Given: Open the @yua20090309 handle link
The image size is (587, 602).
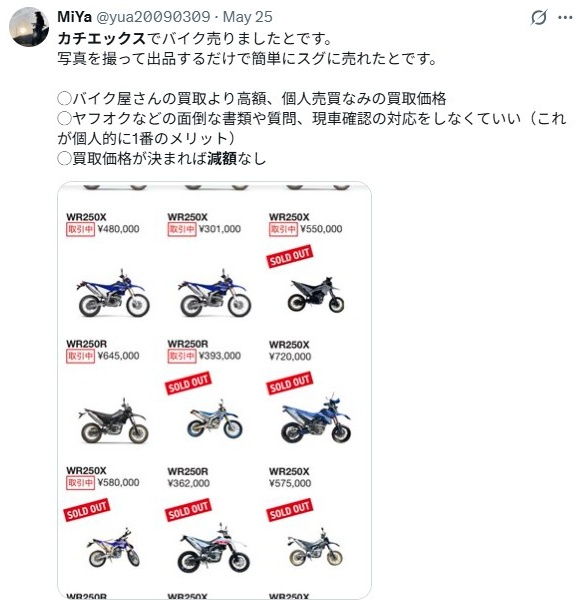Looking at the screenshot, I should (x=153, y=17).
